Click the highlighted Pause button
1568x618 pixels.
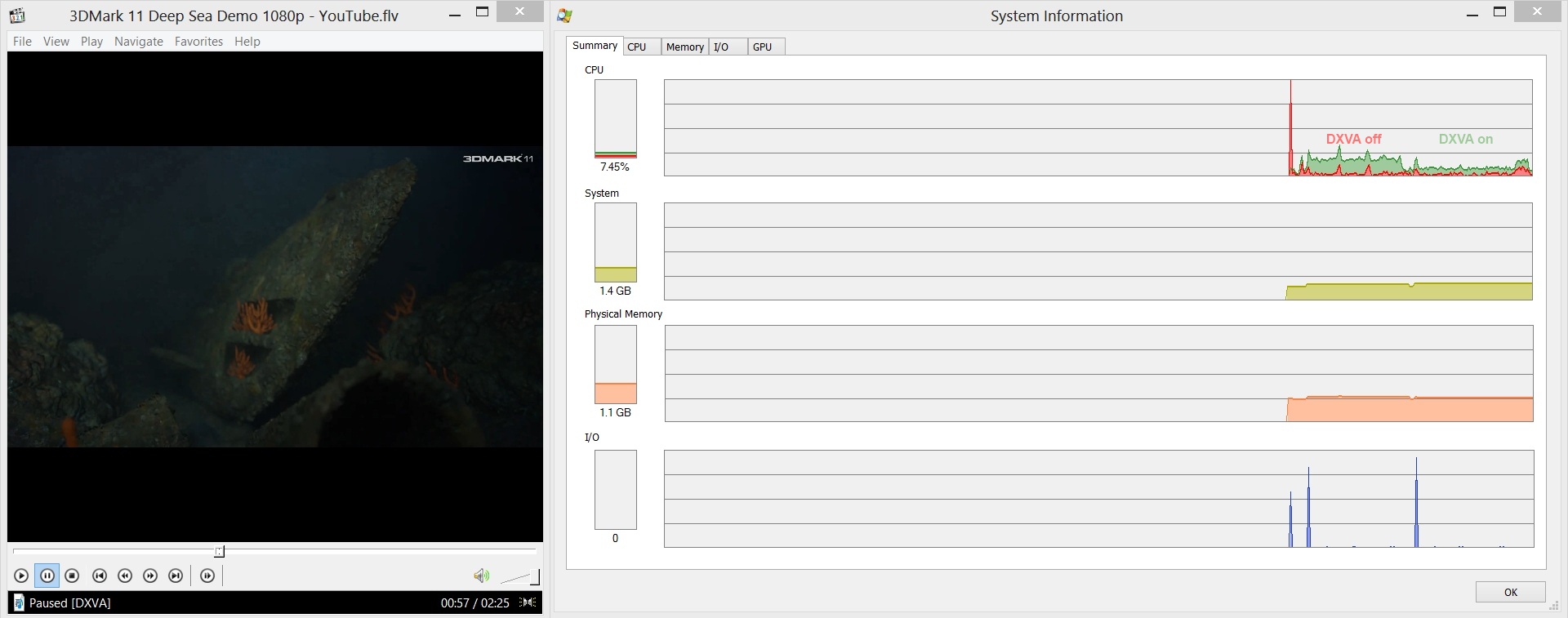(x=47, y=576)
